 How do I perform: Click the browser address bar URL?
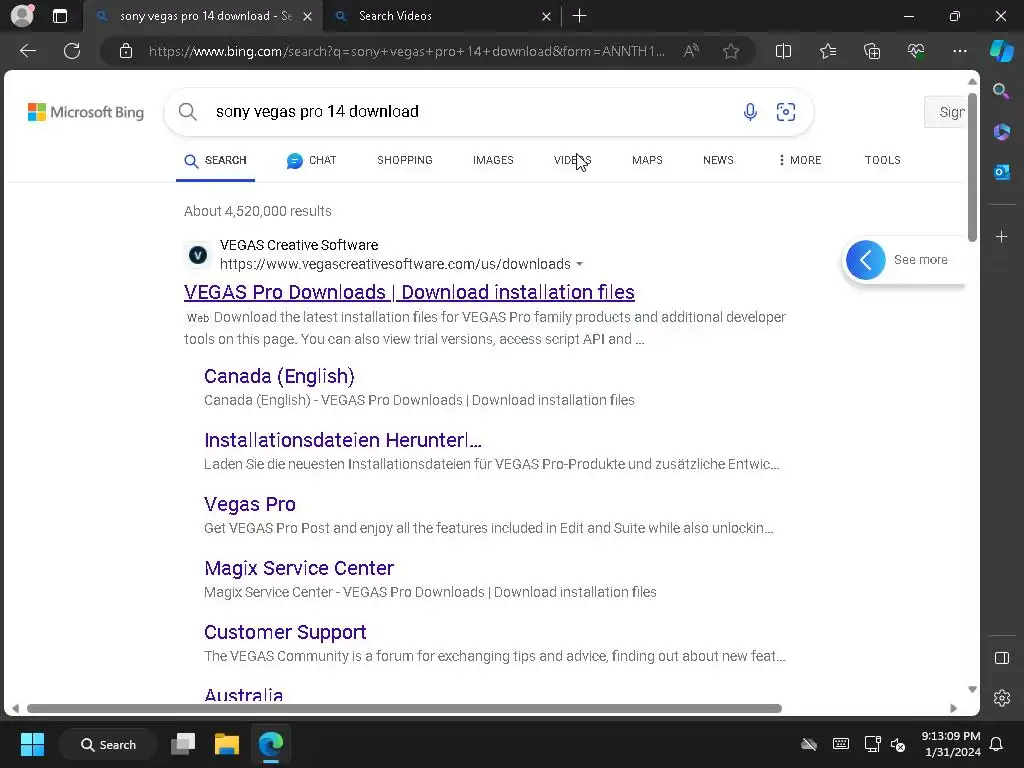coord(406,51)
